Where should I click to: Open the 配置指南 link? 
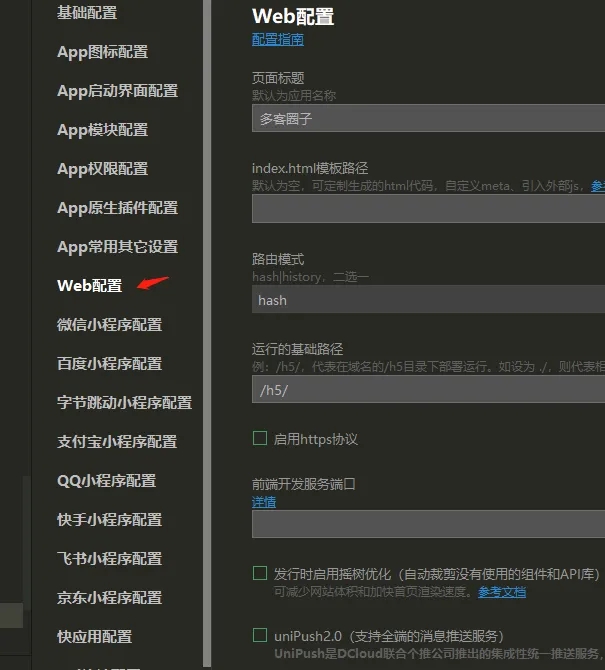pos(278,40)
